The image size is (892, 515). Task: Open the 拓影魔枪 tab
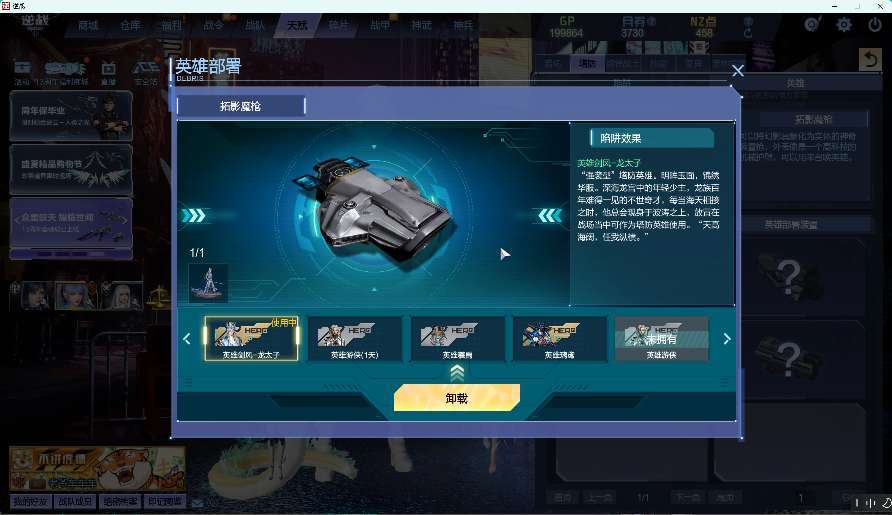click(x=241, y=106)
